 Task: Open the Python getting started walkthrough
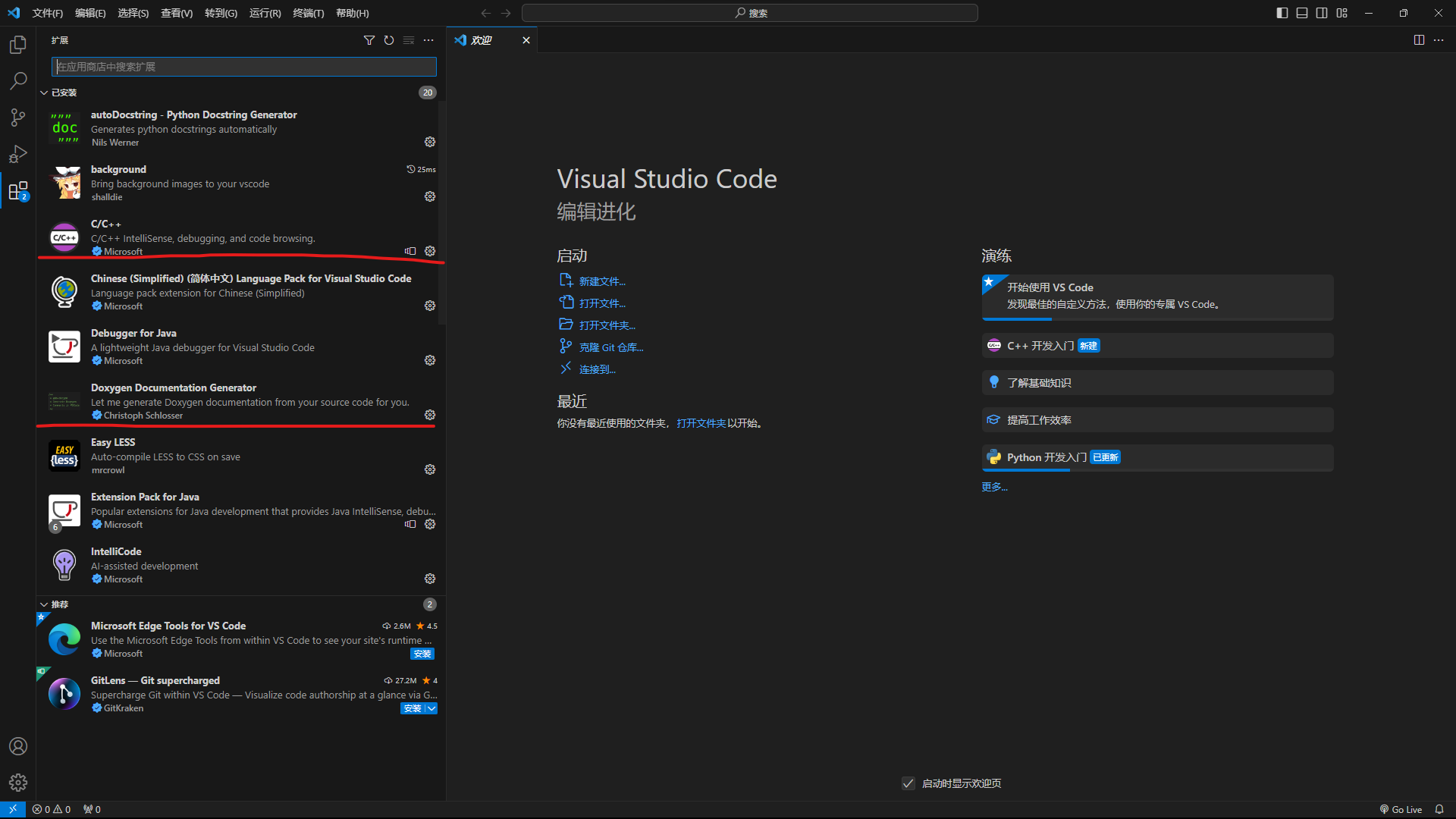coord(1157,457)
